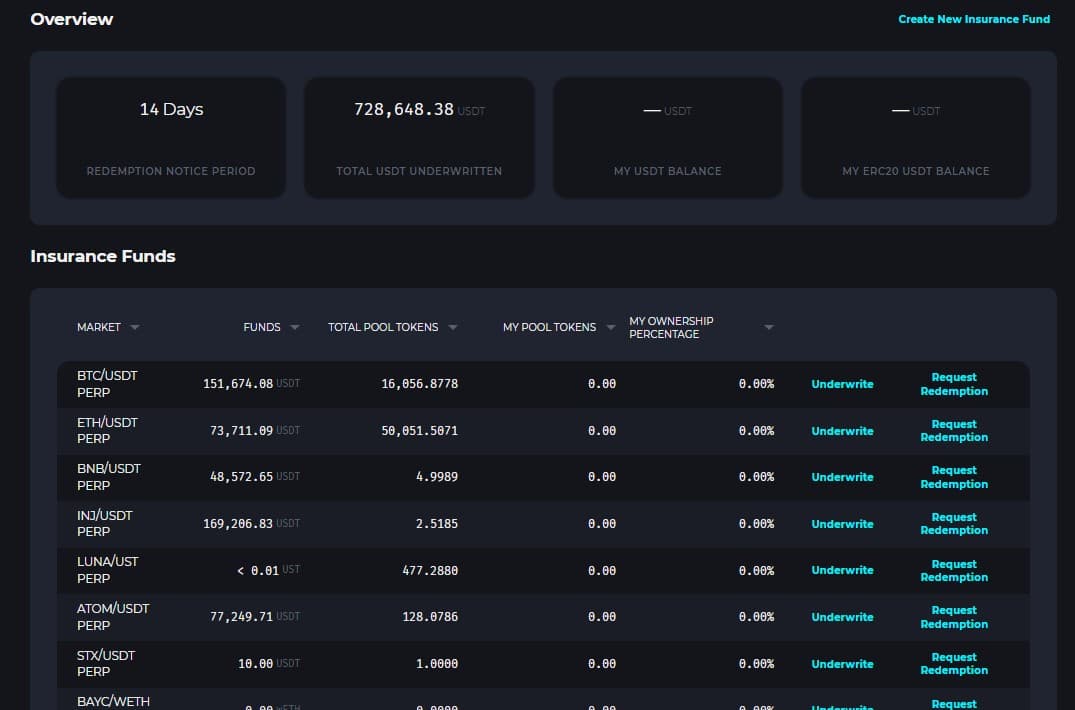
Task: Underwrite the BNB/USDT PERP fund
Action: coord(842,477)
